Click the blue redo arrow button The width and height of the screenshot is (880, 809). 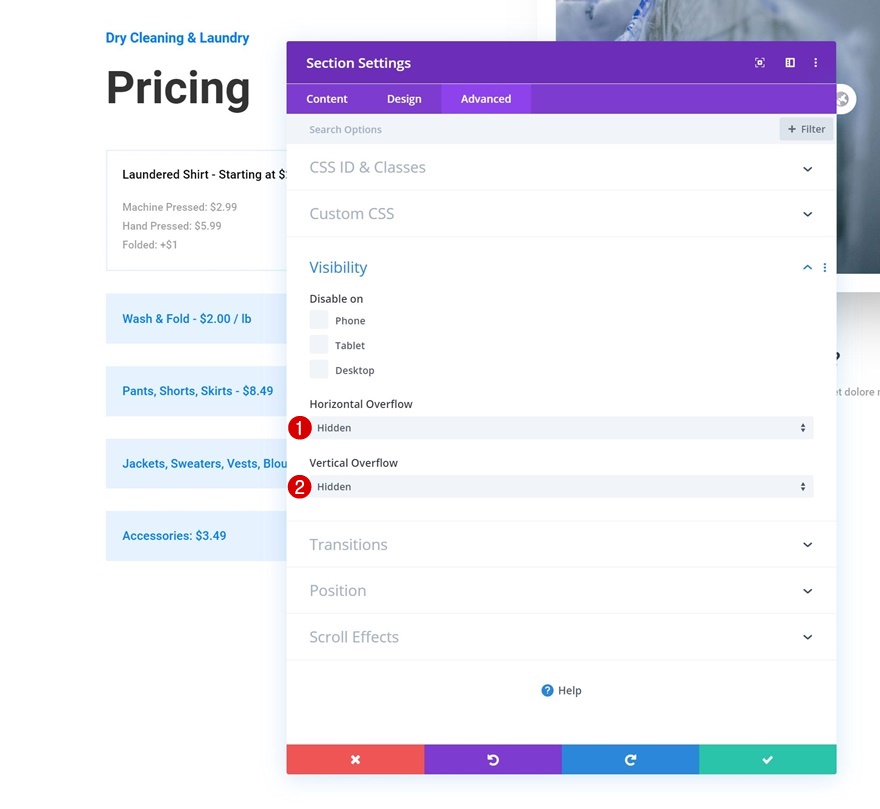630,760
